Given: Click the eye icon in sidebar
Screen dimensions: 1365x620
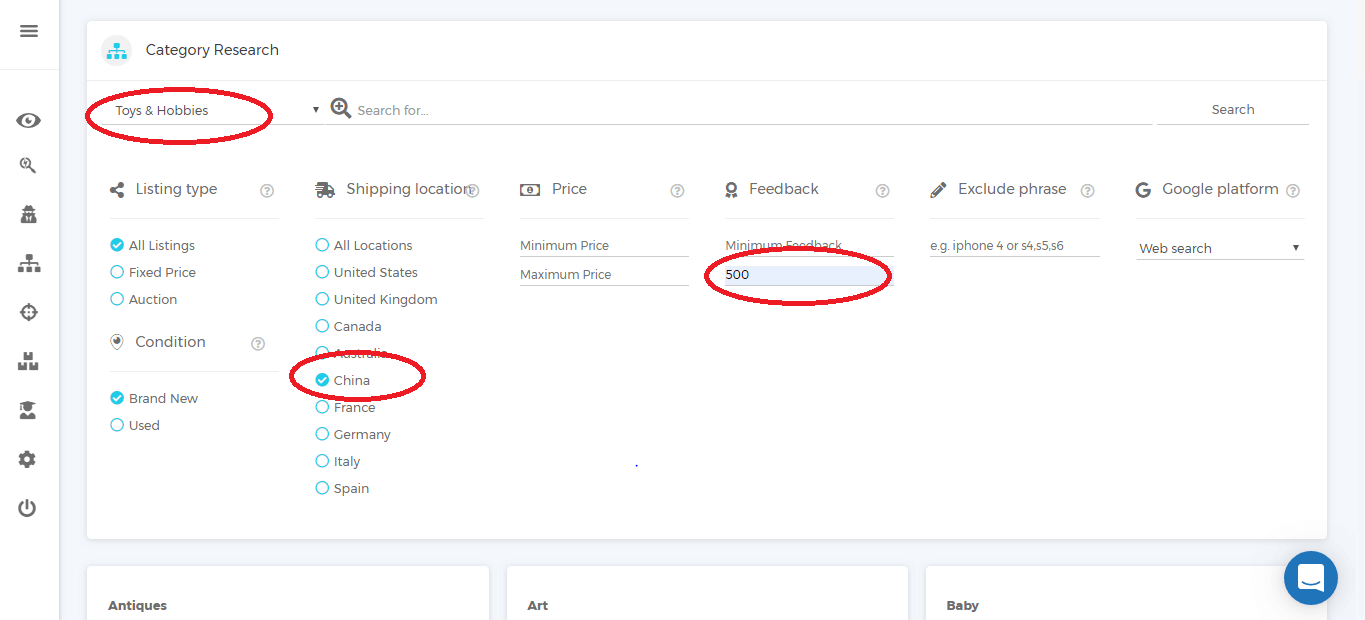Looking at the screenshot, I should (28, 121).
